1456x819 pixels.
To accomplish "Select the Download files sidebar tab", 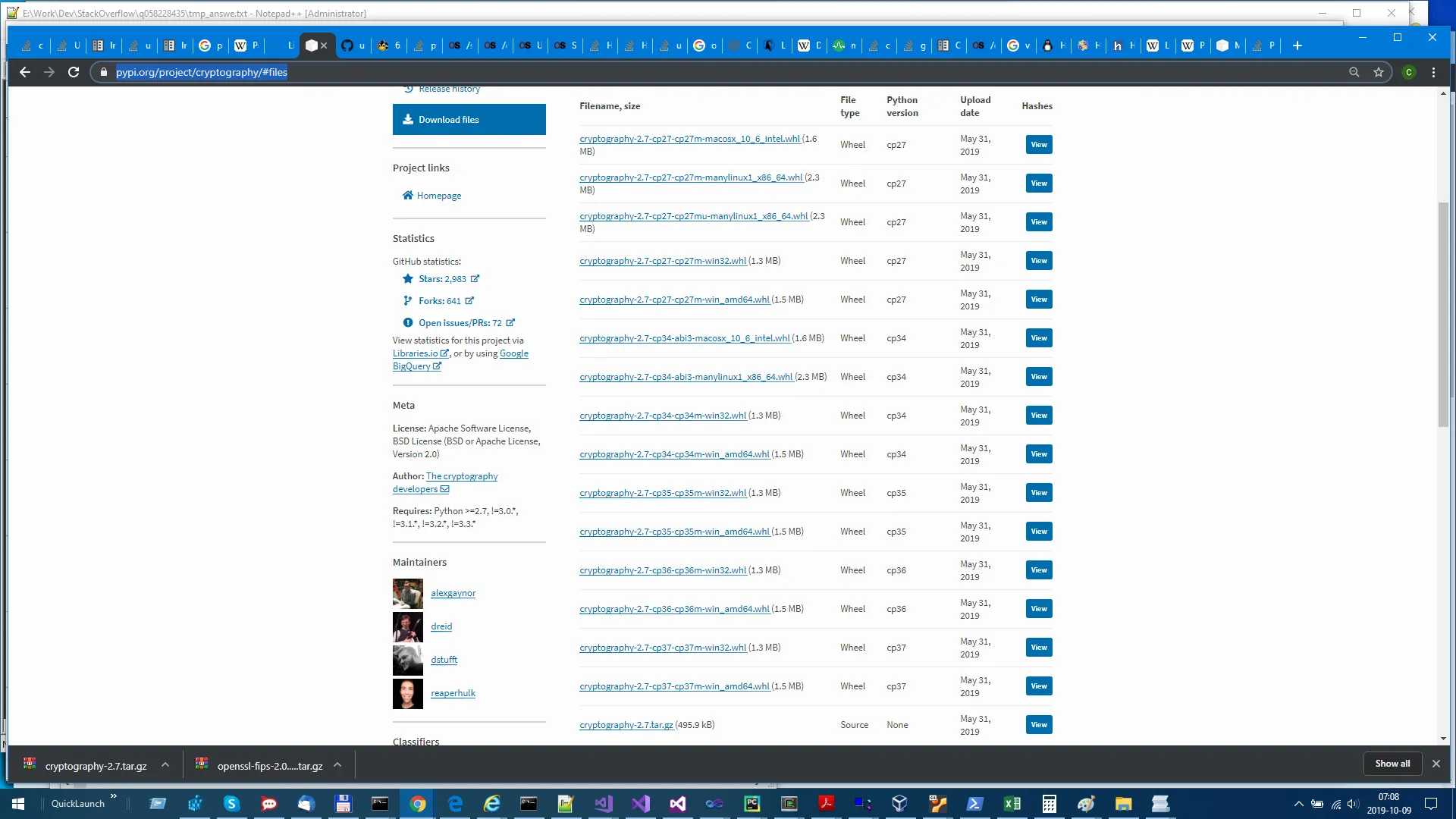I will pyautogui.click(x=469, y=120).
